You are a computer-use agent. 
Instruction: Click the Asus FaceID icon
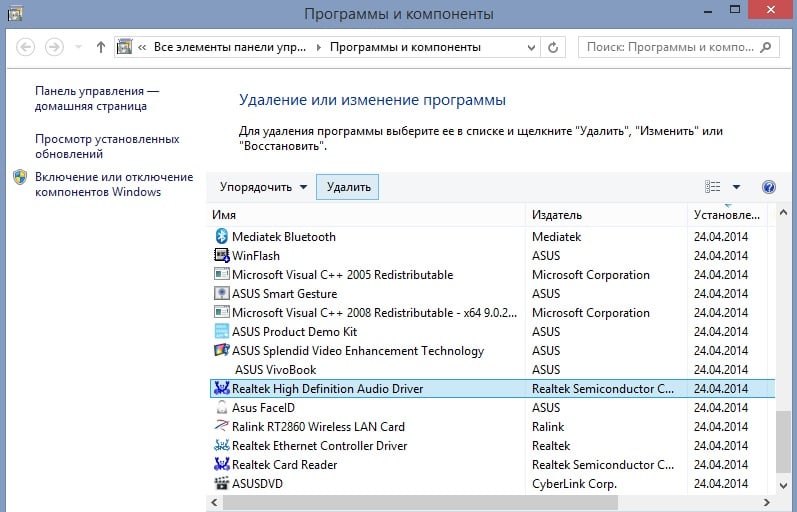point(222,407)
